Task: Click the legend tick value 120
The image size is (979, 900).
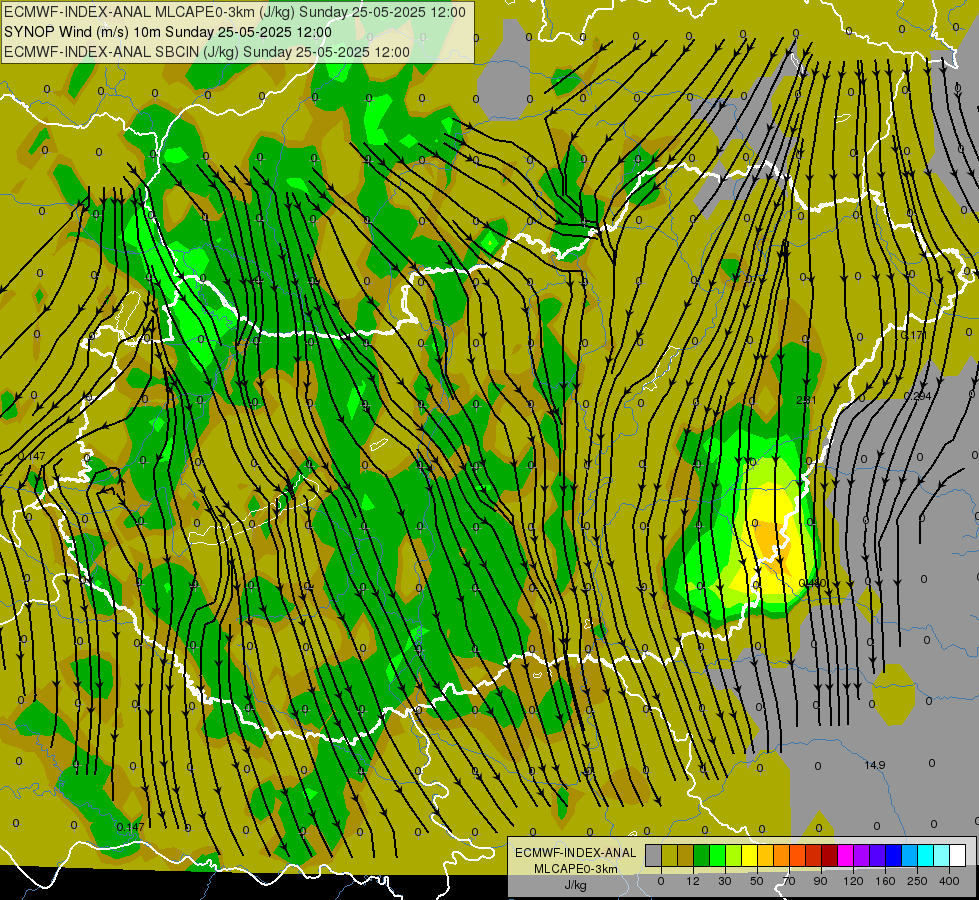Action: tap(853, 881)
